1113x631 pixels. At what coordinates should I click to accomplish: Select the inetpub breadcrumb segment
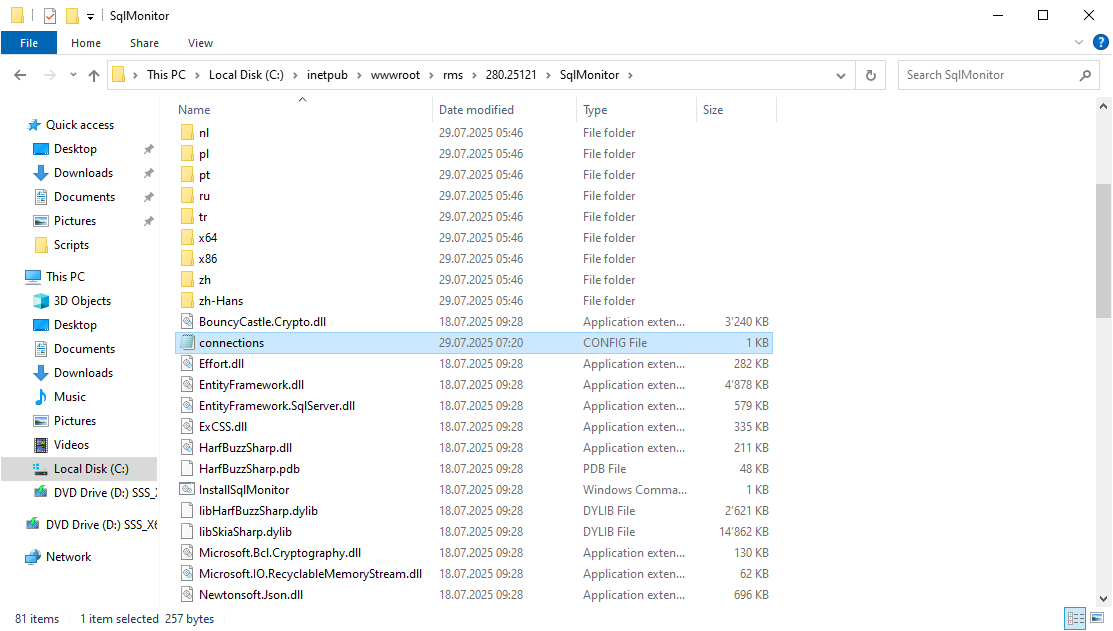click(x=327, y=75)
